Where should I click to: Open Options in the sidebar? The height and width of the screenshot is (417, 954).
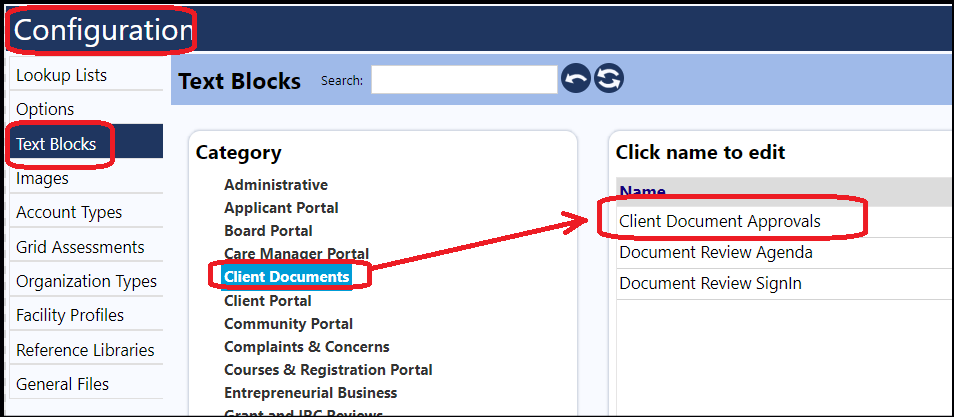pos(45,110)
